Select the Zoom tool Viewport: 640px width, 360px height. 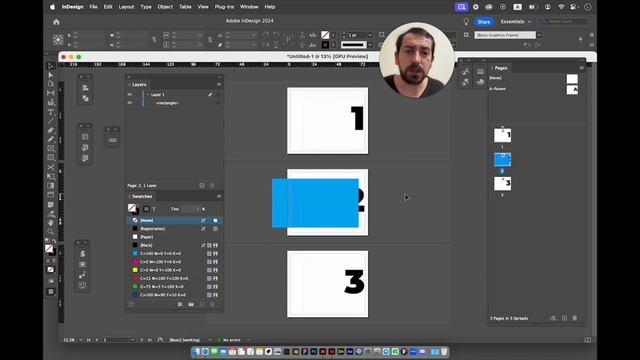[x=51, y=232]
